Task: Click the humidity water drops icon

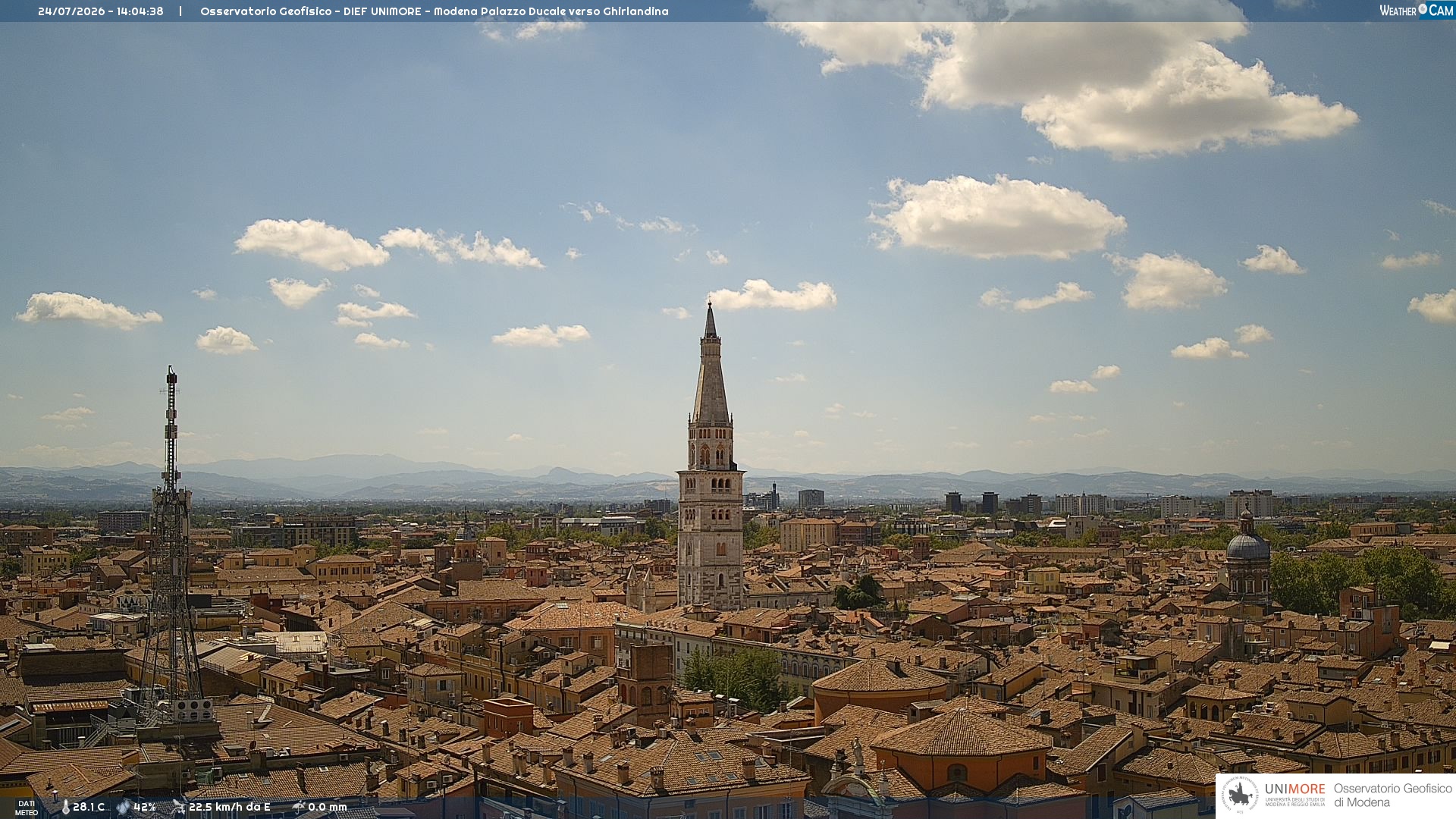Action: pos(124,807)
